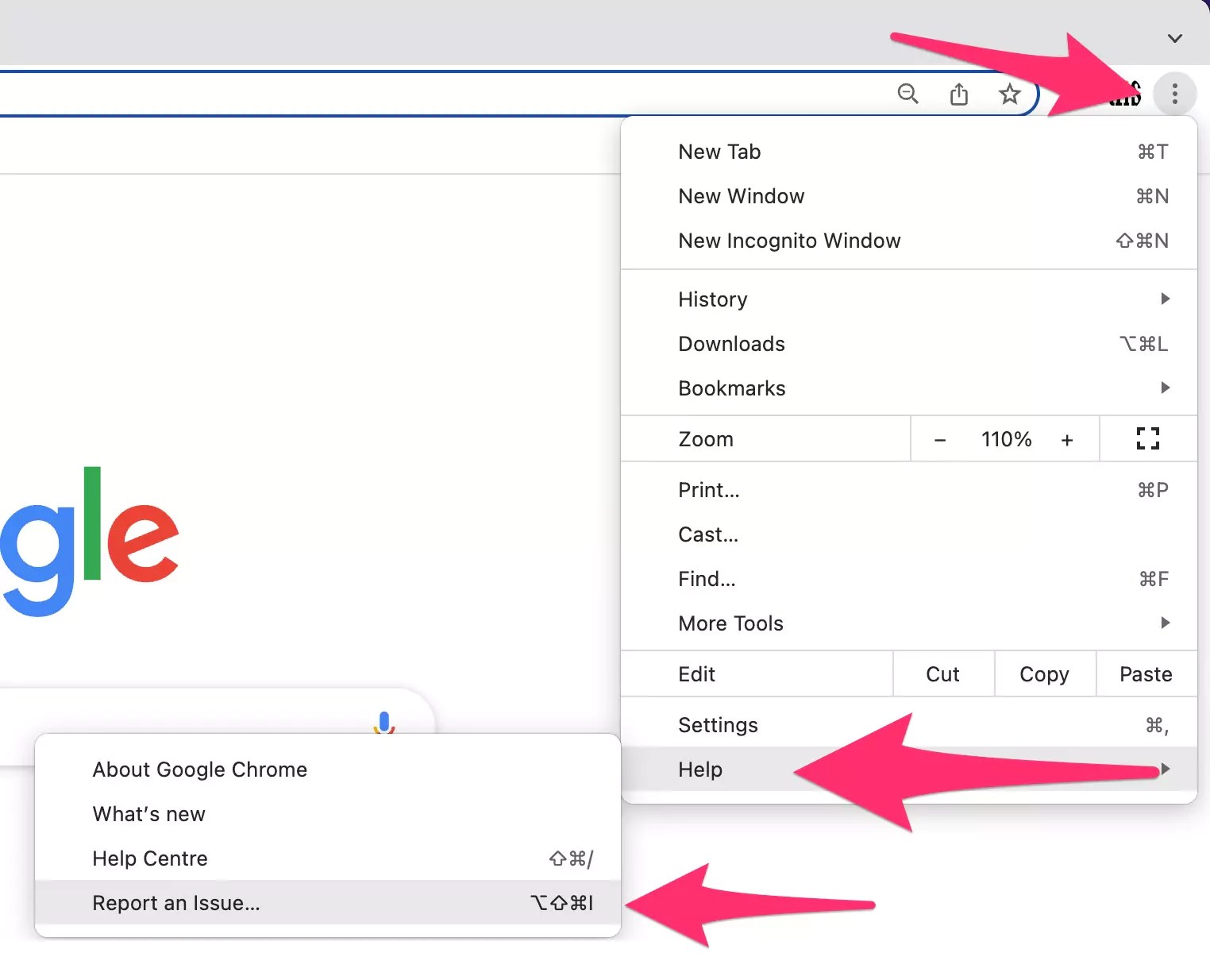This screenshot has width=1210, height=980.
Task: Expand the More Tools submenu
Action: tap(730, 623)
